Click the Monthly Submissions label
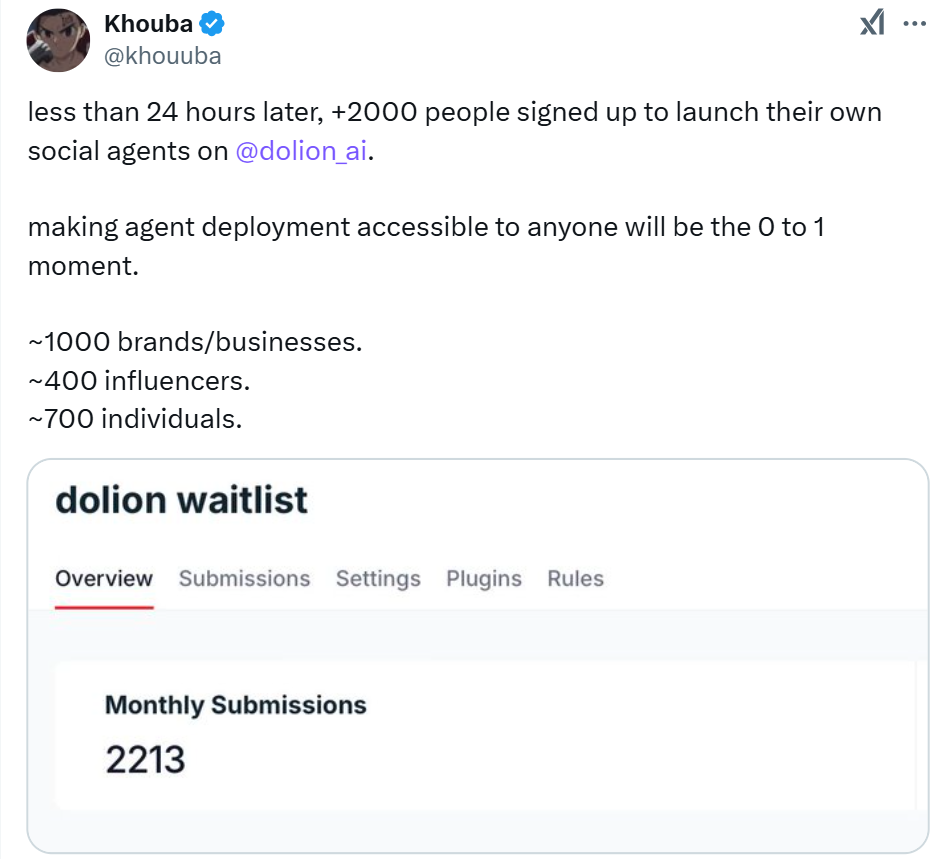The width and height of the screenshot is (952, 859). click(236, 705)
